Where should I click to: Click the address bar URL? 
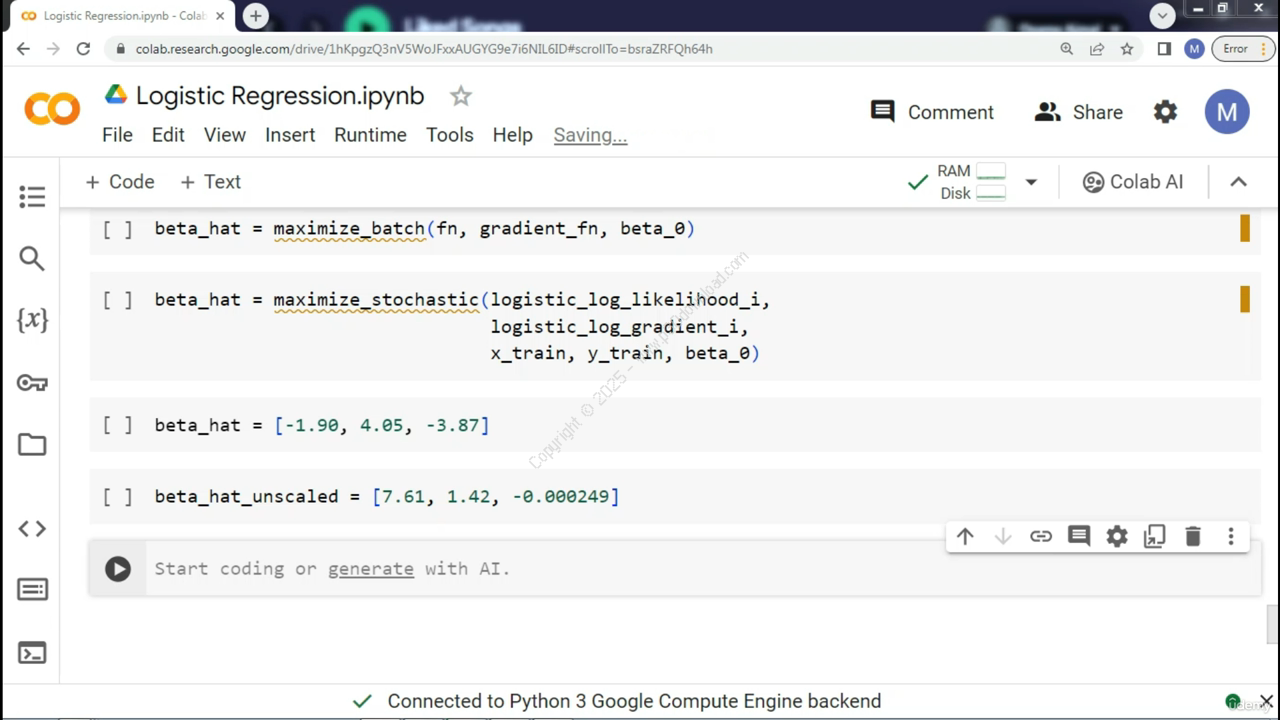pyautogui.click(x=424, y=49)
